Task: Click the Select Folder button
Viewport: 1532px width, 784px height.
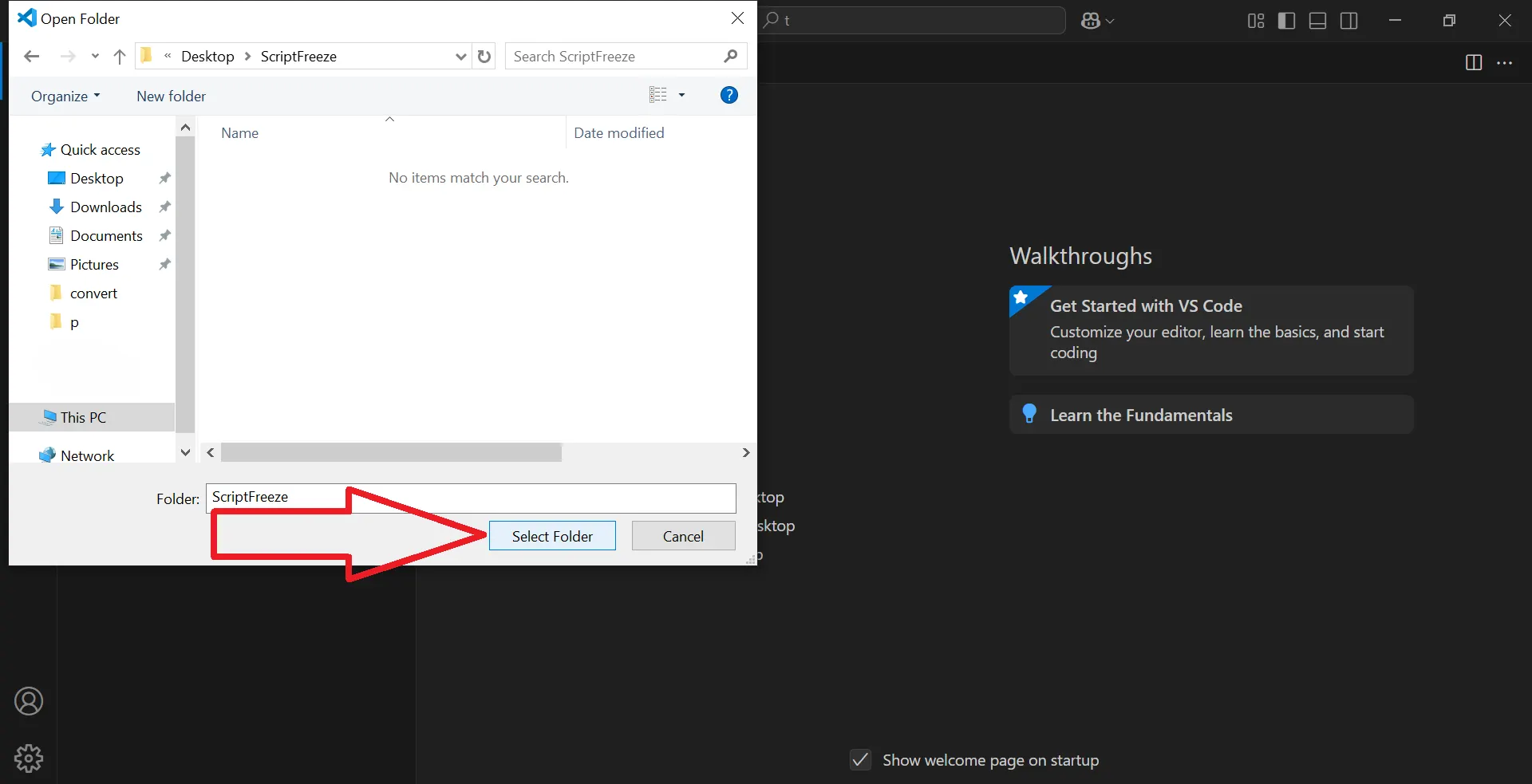Action: click(x=552, y=536)
